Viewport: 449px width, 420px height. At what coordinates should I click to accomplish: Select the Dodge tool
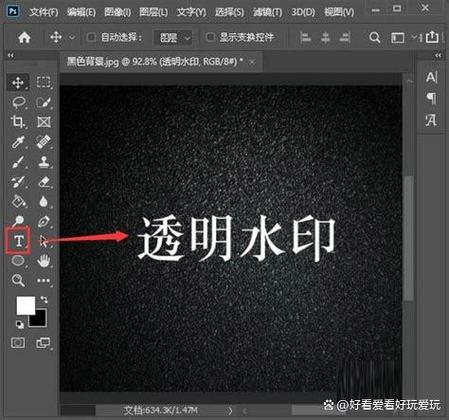(18, 221)
